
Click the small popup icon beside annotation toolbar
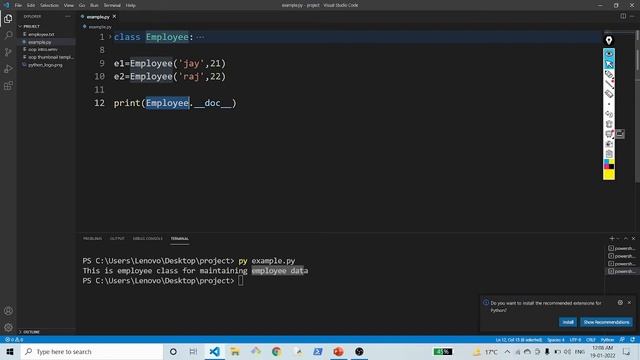pyautogui.click(x=620, y=134)
